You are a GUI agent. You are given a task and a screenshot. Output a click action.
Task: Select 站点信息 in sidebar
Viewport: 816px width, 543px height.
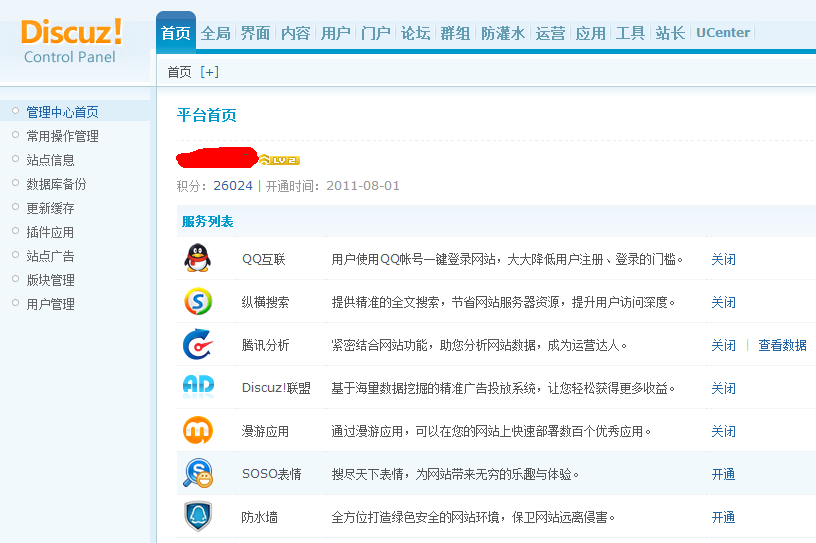tap(50, 160)
